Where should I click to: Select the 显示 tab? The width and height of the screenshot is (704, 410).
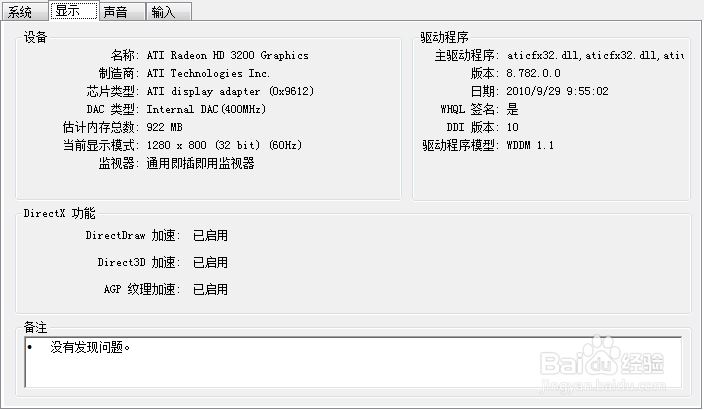74,11
